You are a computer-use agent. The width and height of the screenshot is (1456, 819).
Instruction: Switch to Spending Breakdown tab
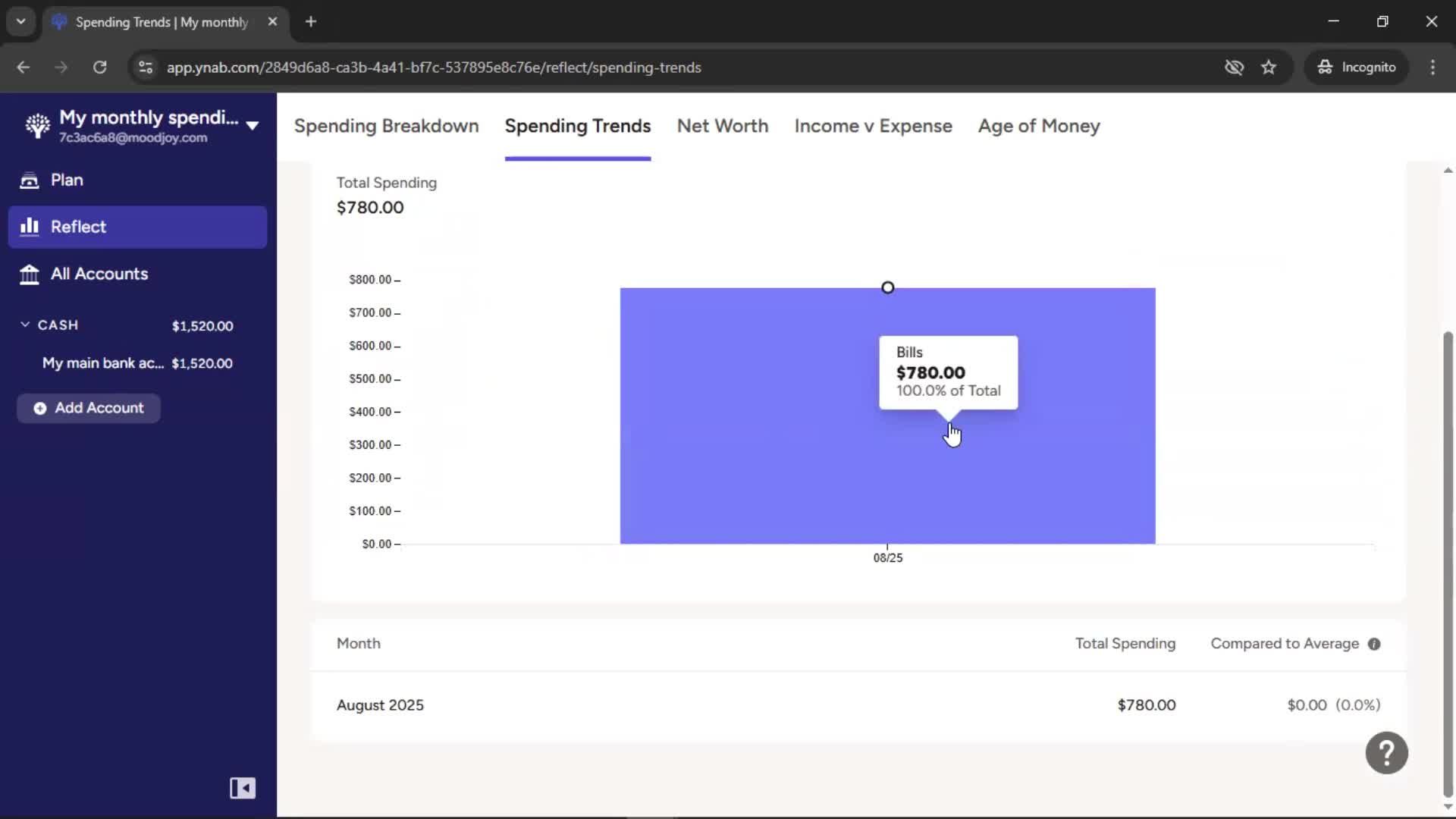386,126
